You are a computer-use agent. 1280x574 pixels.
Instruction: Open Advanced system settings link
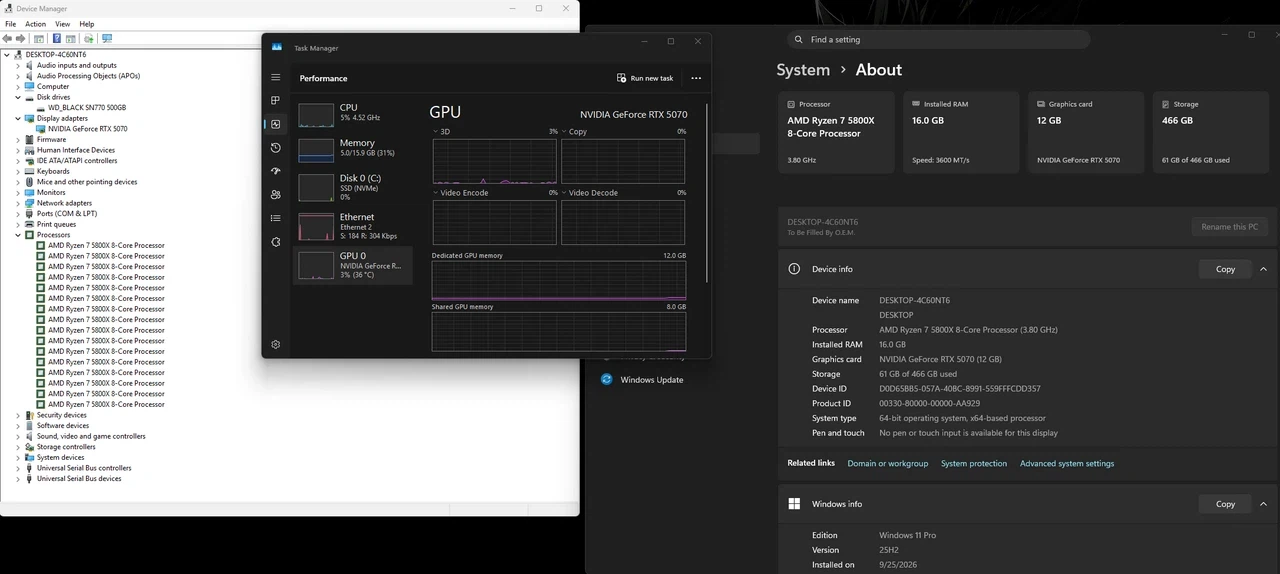coord(1067,463)
